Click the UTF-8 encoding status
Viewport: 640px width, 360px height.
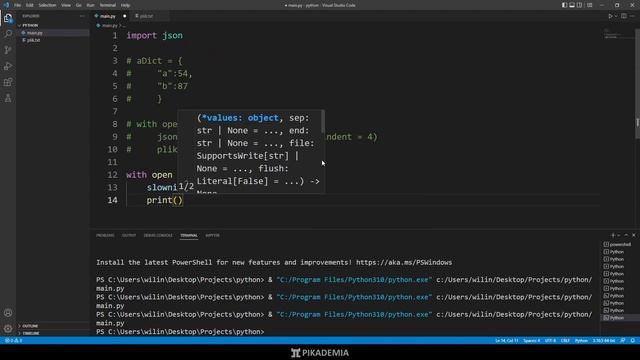pyautogui.click(x=550, y=340)
